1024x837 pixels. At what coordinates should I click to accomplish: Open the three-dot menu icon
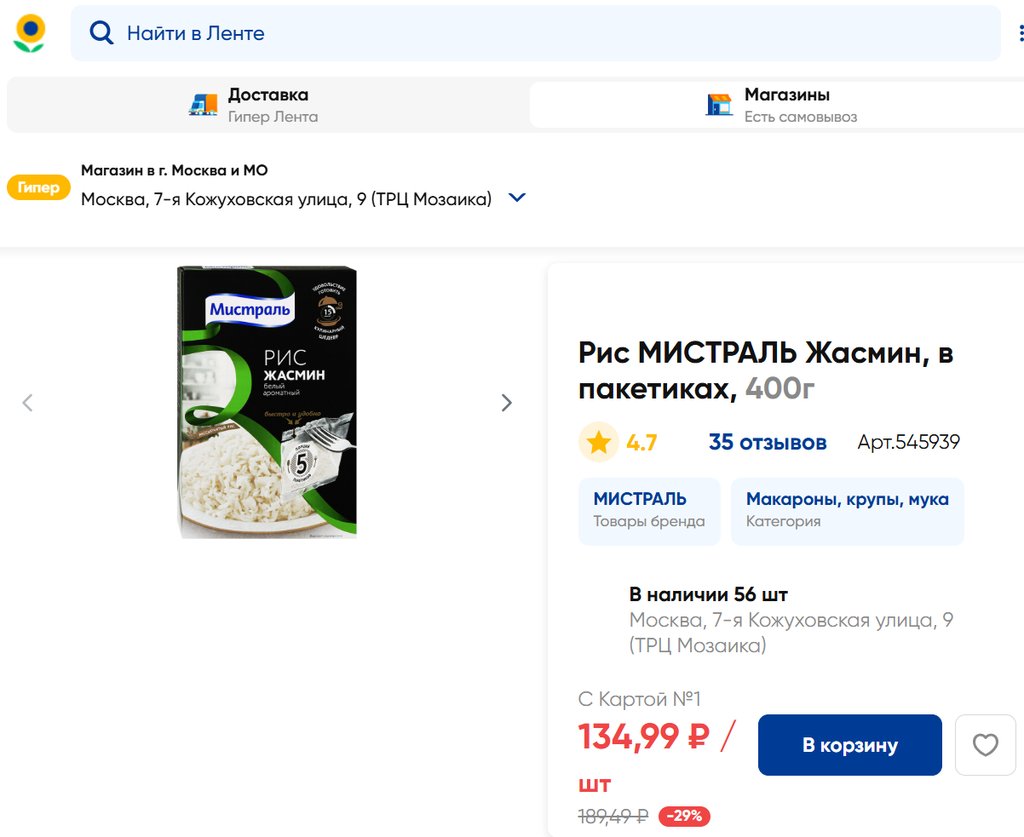click(x=1020, y=33)
